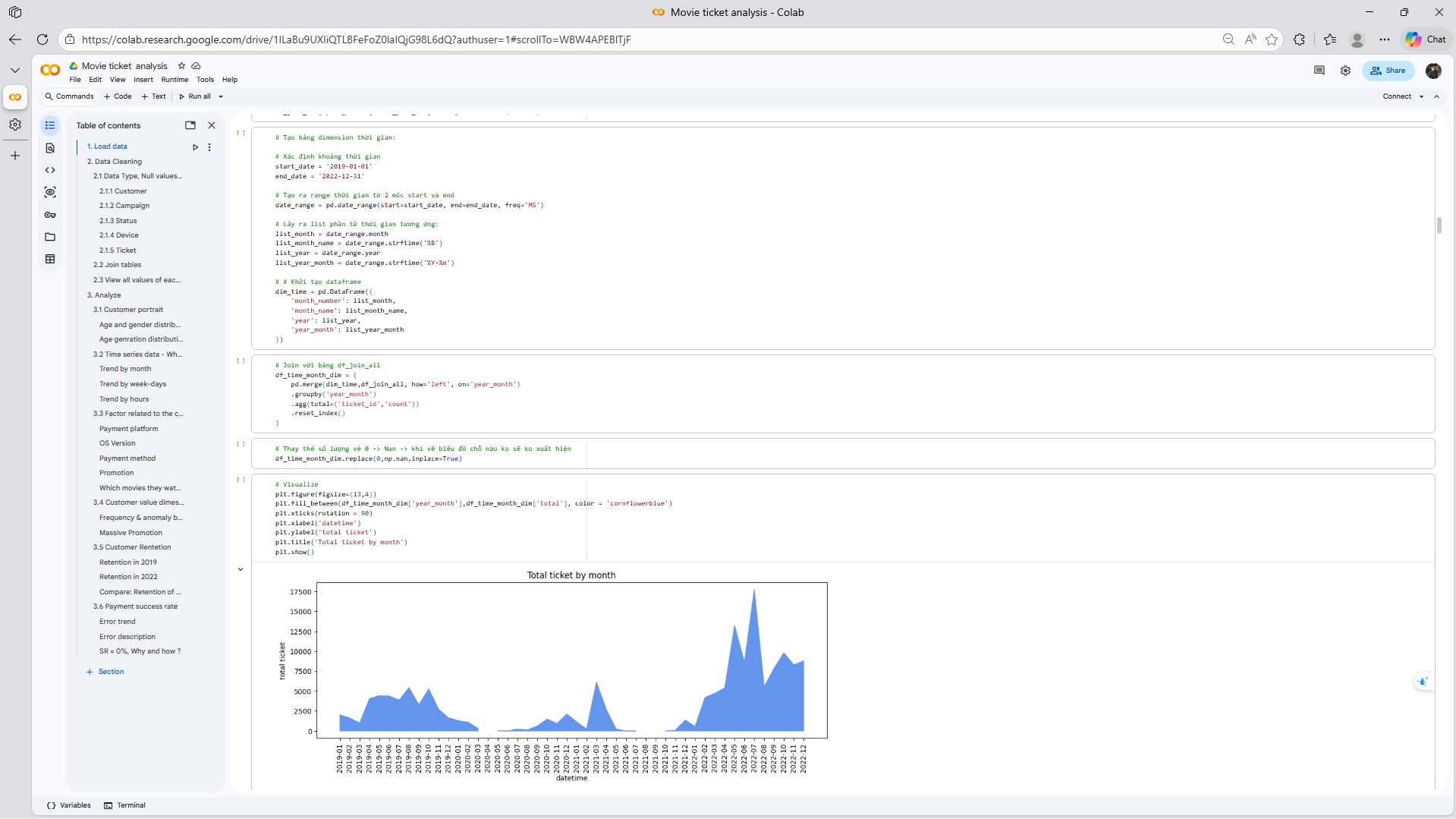The width and height of the screenshot is (1456, 819).
Task: Open notebook settings gear near Share
Action: 1345,71
